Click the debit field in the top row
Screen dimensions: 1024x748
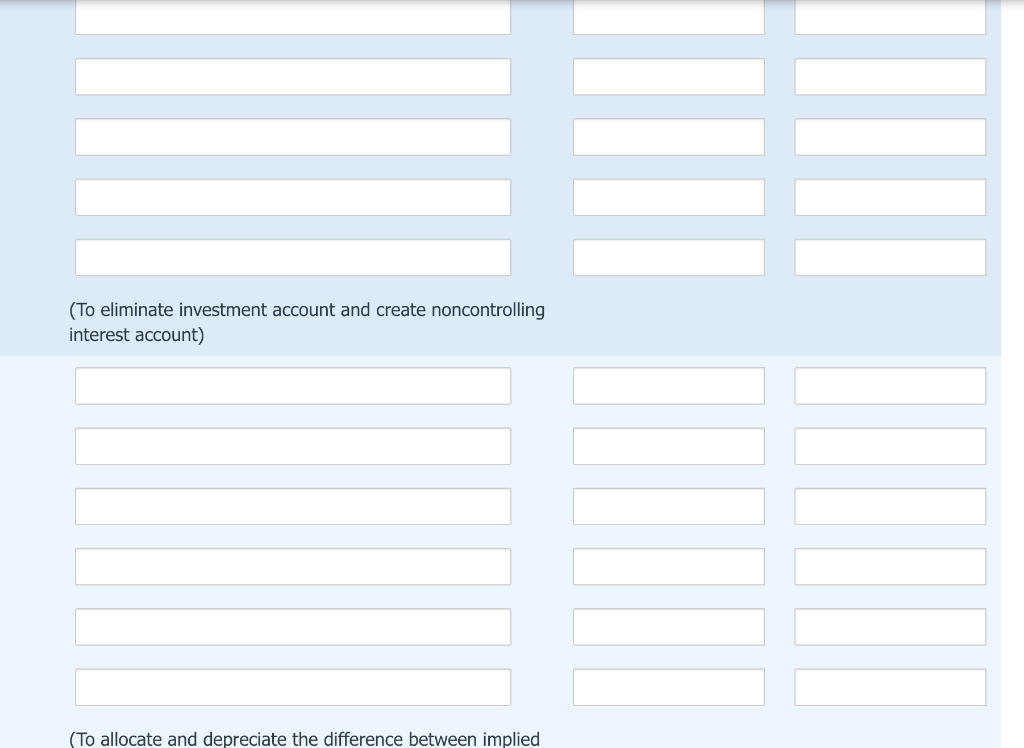point(668,15)
